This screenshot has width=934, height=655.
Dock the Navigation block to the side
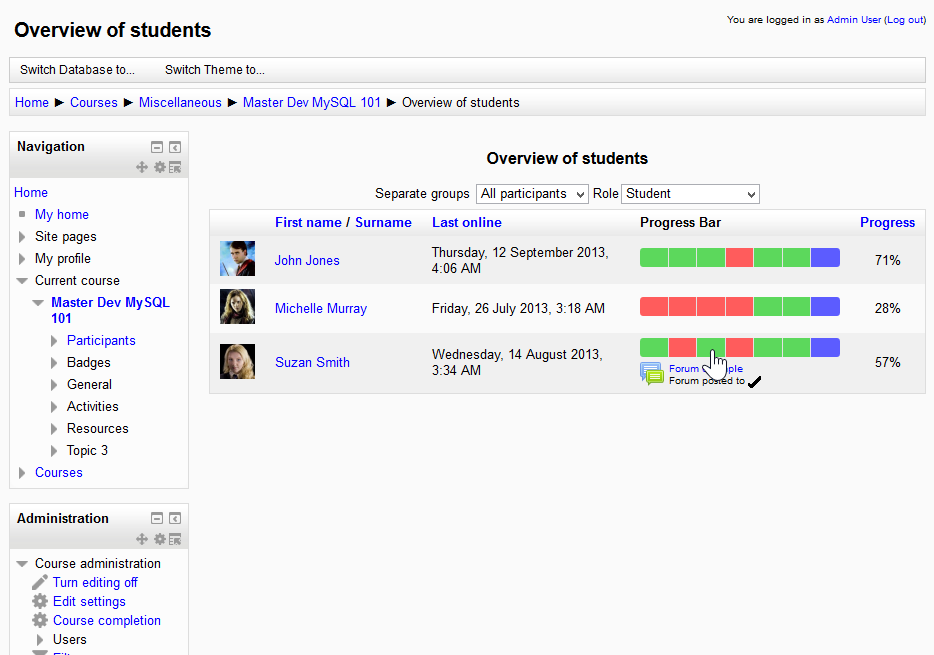pos(175,147)
